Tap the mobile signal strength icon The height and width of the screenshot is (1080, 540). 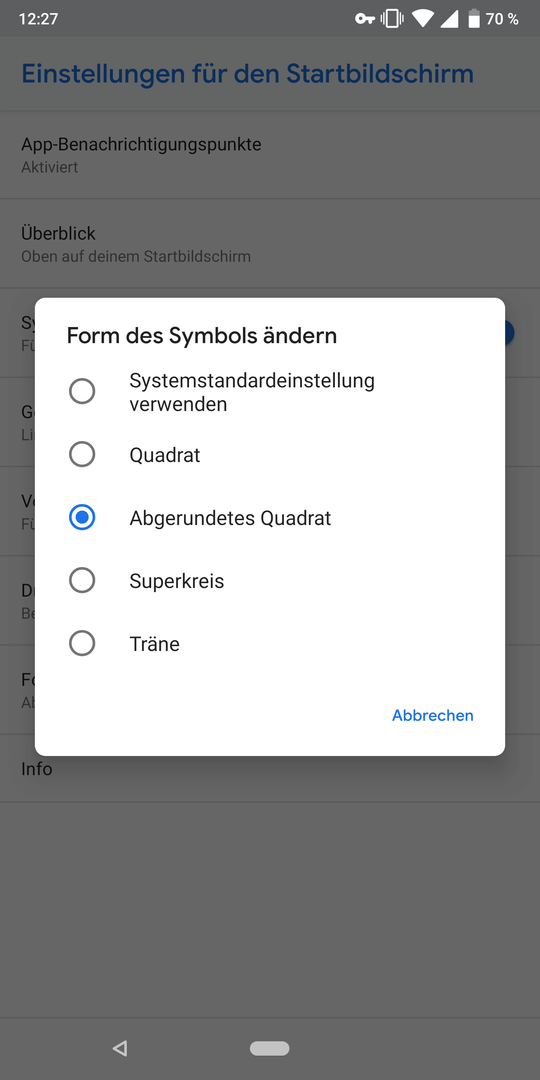tap(449, 19)
